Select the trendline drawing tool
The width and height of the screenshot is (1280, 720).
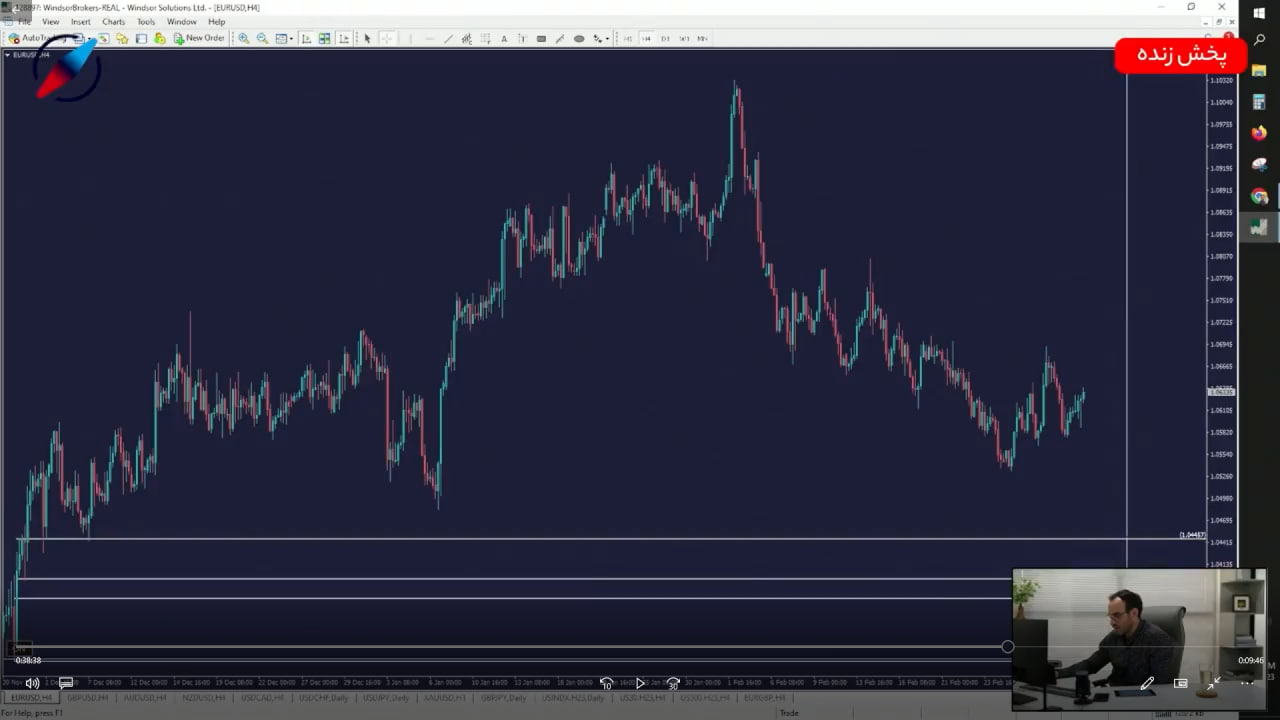448,38
